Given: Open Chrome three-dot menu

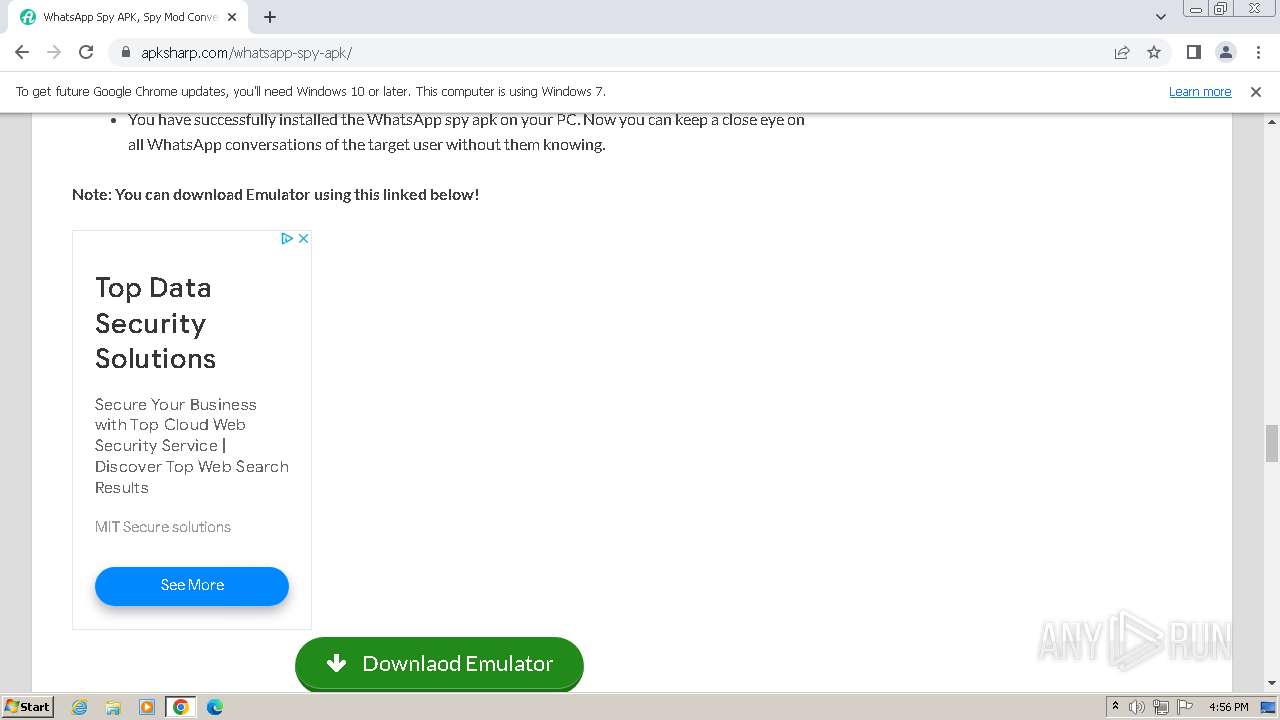Looking at the screenshot, I should (x=1257, y=52).
